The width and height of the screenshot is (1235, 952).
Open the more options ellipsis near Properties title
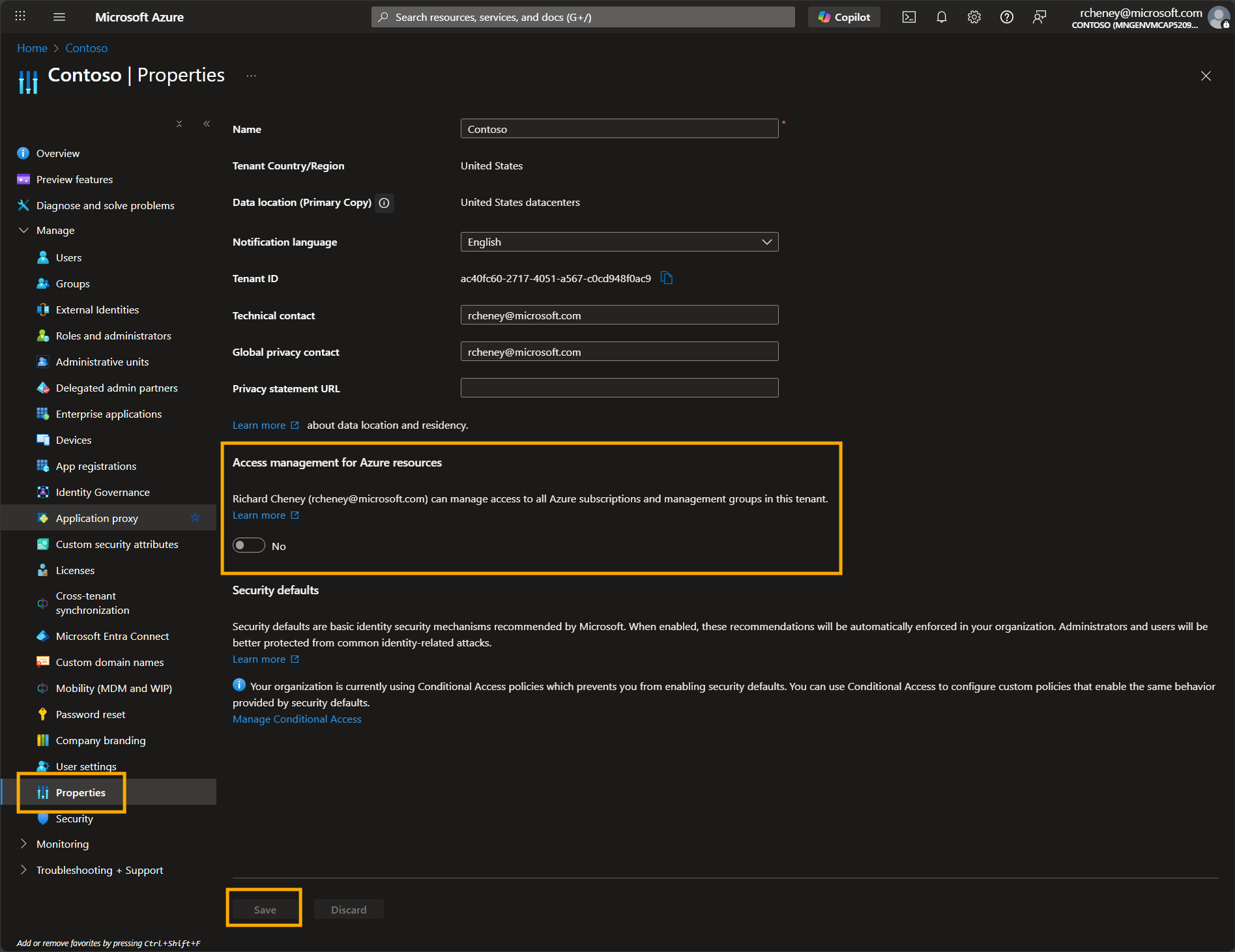pyautogui.click(x=251, y=75)
